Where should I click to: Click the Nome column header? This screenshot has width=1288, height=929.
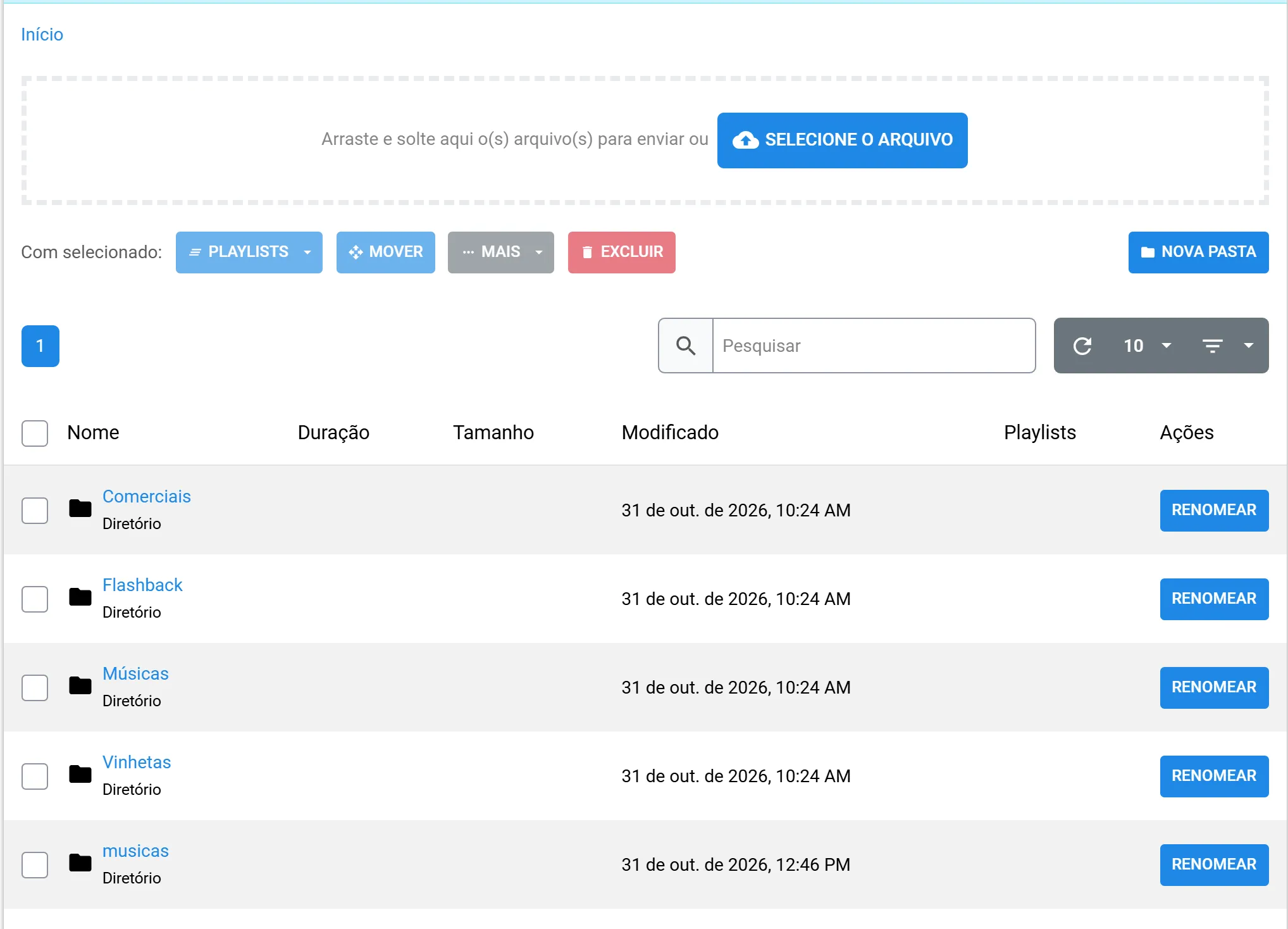93,432
